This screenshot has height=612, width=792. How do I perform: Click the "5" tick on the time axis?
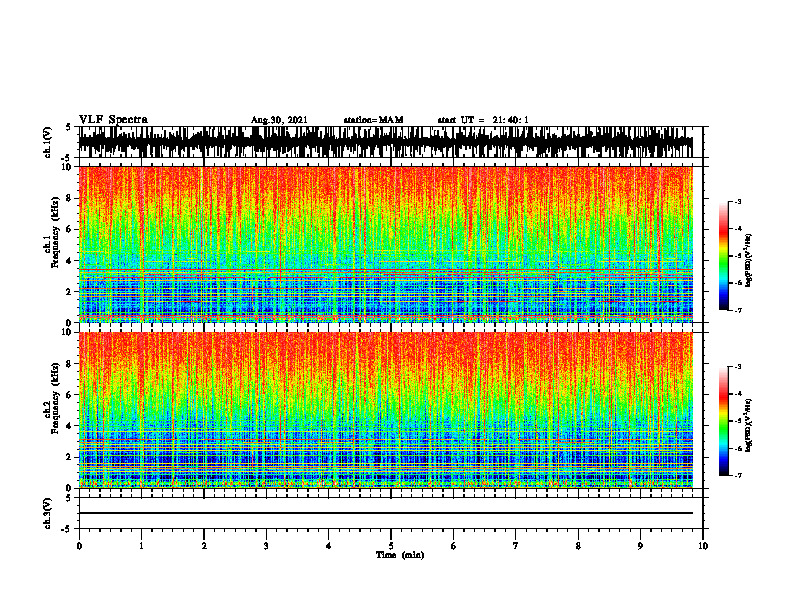[391, 546]
